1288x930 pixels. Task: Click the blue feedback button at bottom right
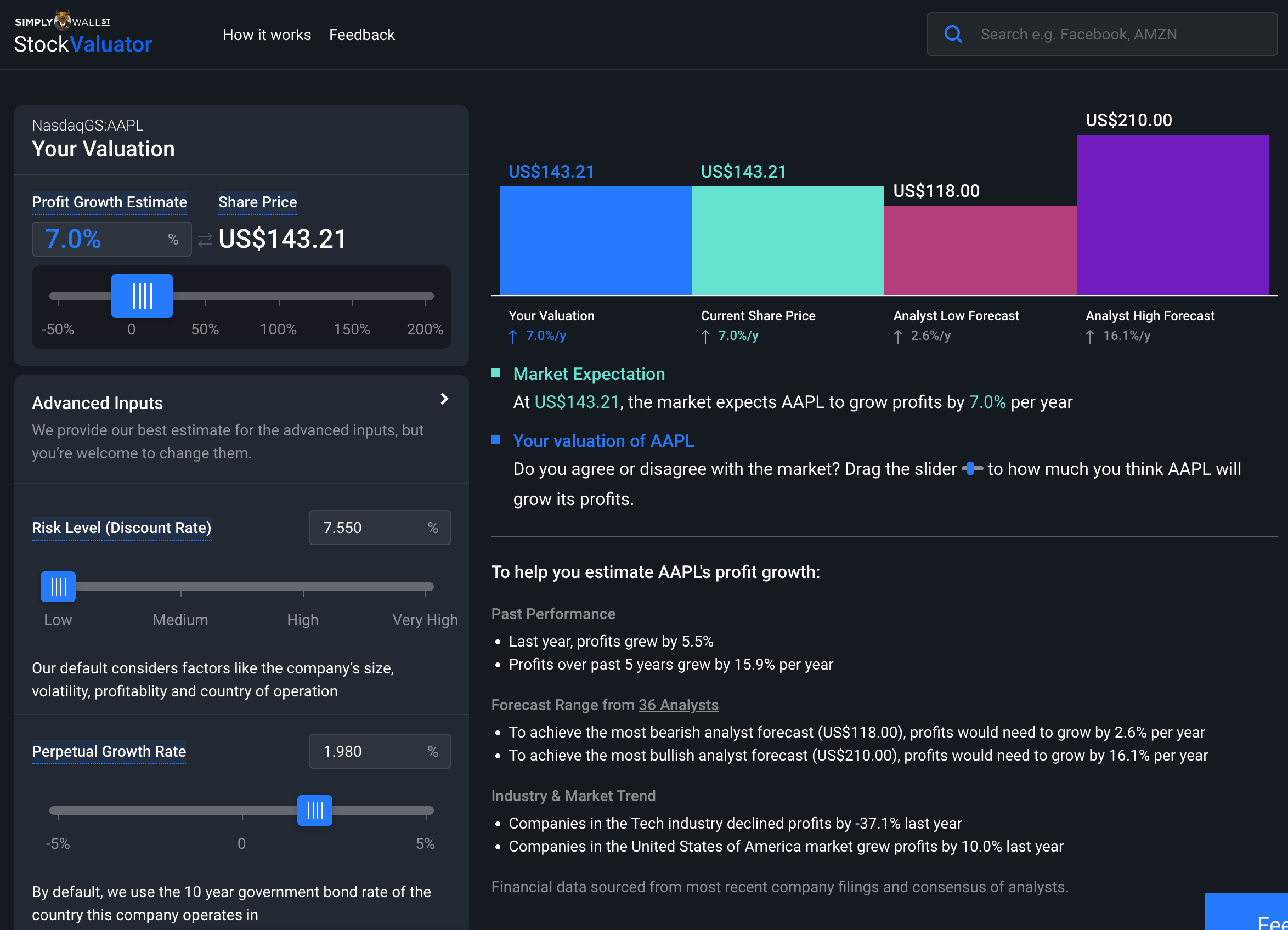(x=1246, y=911)
